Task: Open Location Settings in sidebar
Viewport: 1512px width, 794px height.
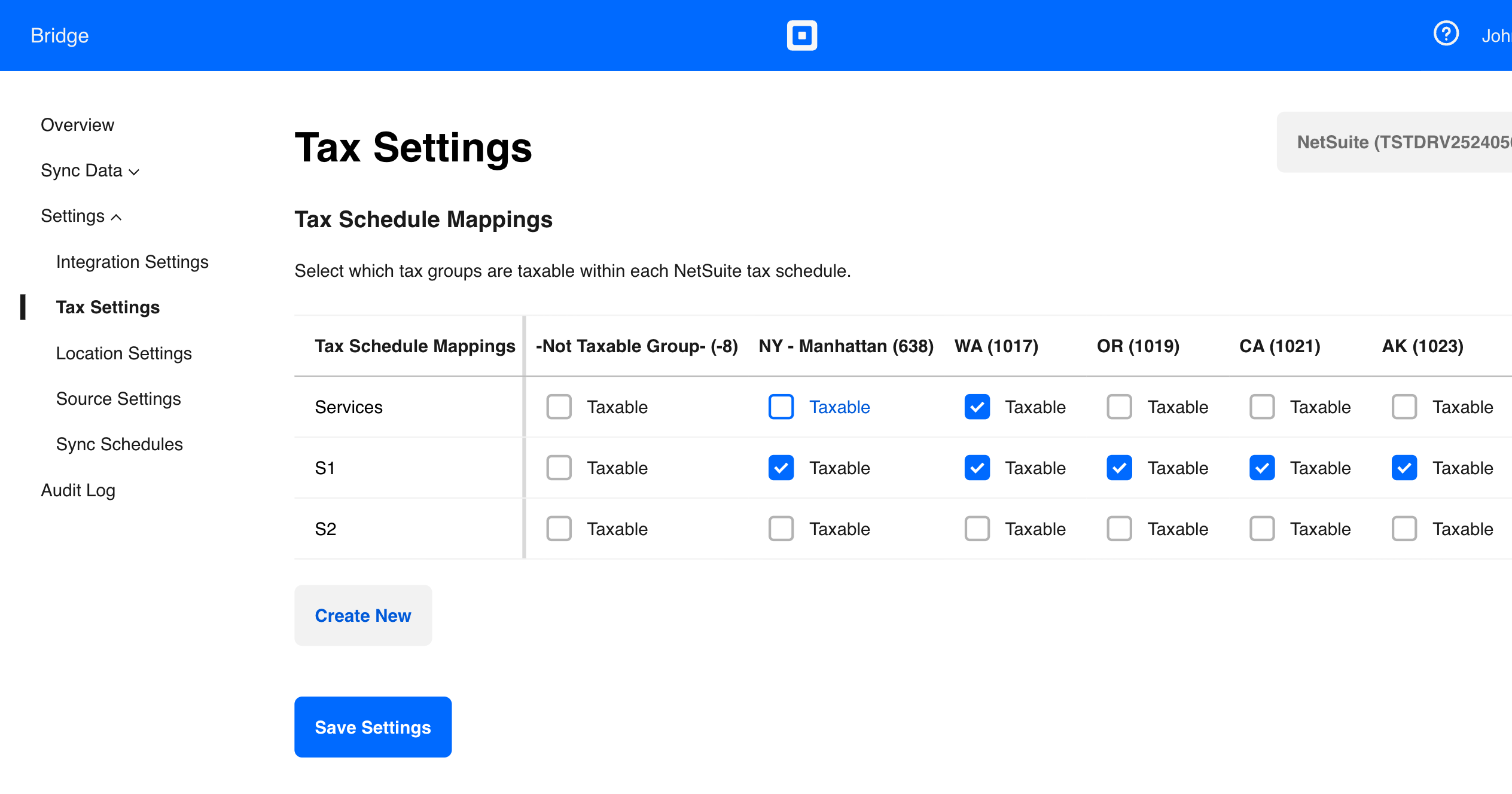Action: [124, 353]
